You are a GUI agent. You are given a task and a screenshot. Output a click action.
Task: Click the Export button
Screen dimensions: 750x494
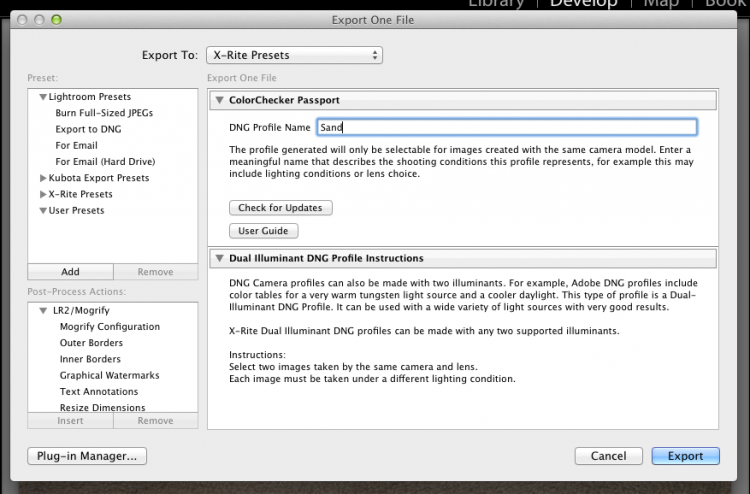[x=685, y=456]
